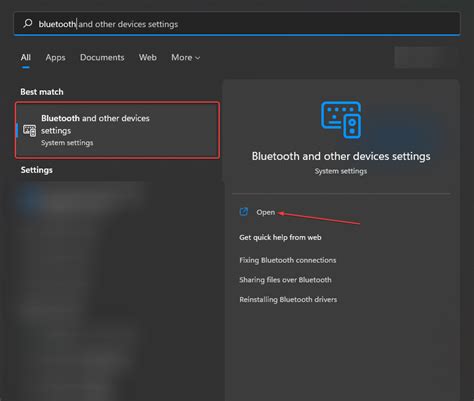
Task: Click the Best match heading
Action: pos(42,92)
